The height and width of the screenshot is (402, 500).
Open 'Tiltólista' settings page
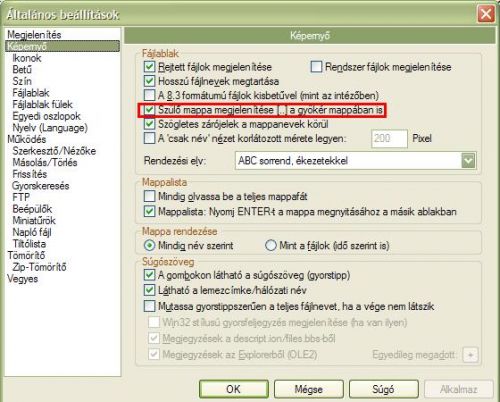tap(29, 244)
